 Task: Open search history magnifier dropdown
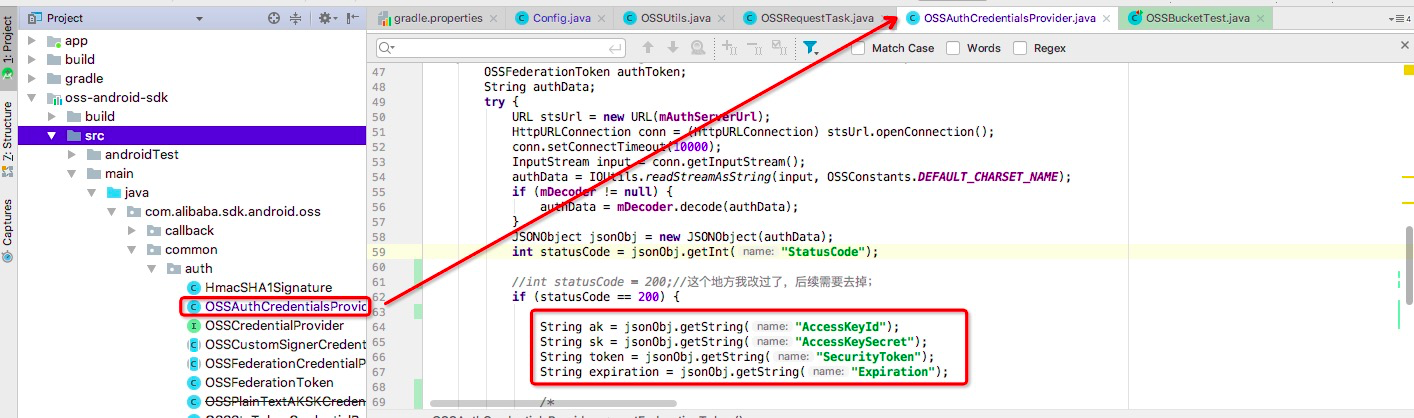(388, 48)
